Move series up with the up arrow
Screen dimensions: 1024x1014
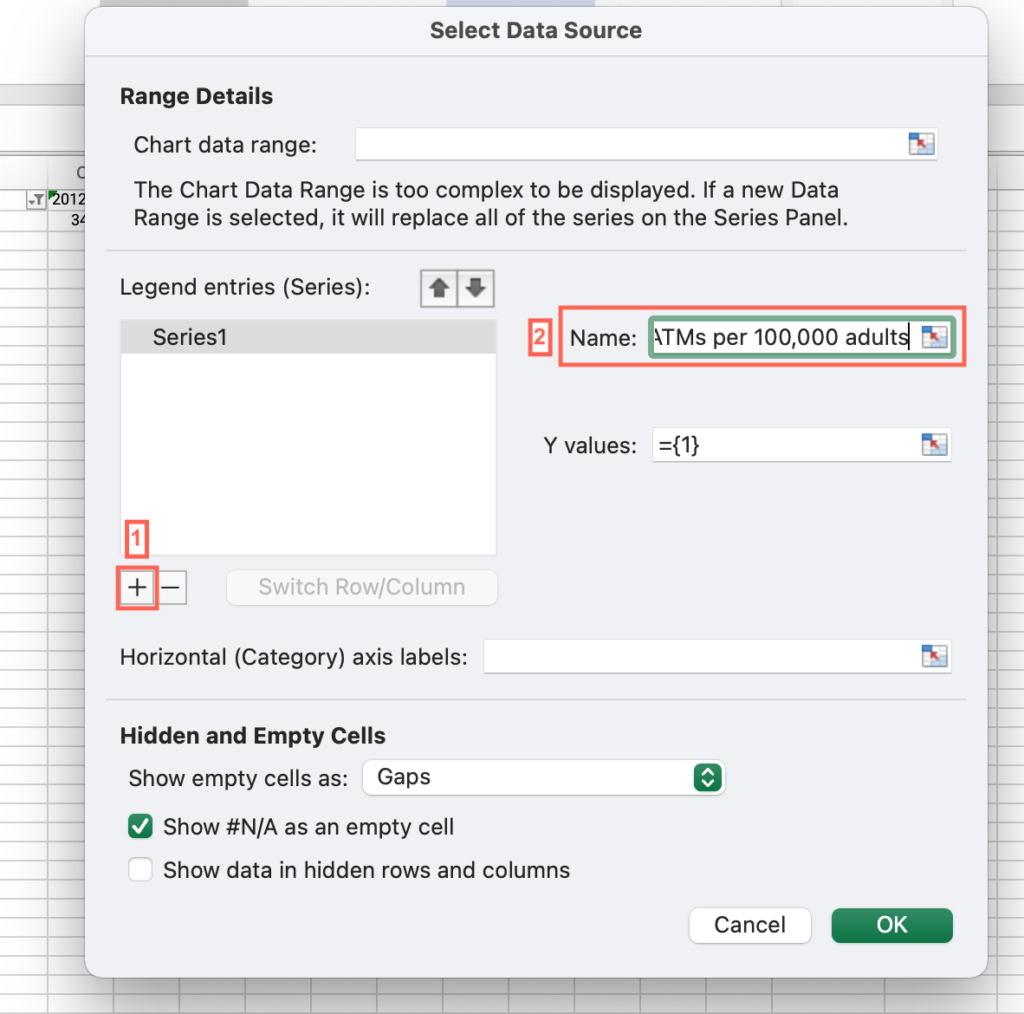pos(439,288)
